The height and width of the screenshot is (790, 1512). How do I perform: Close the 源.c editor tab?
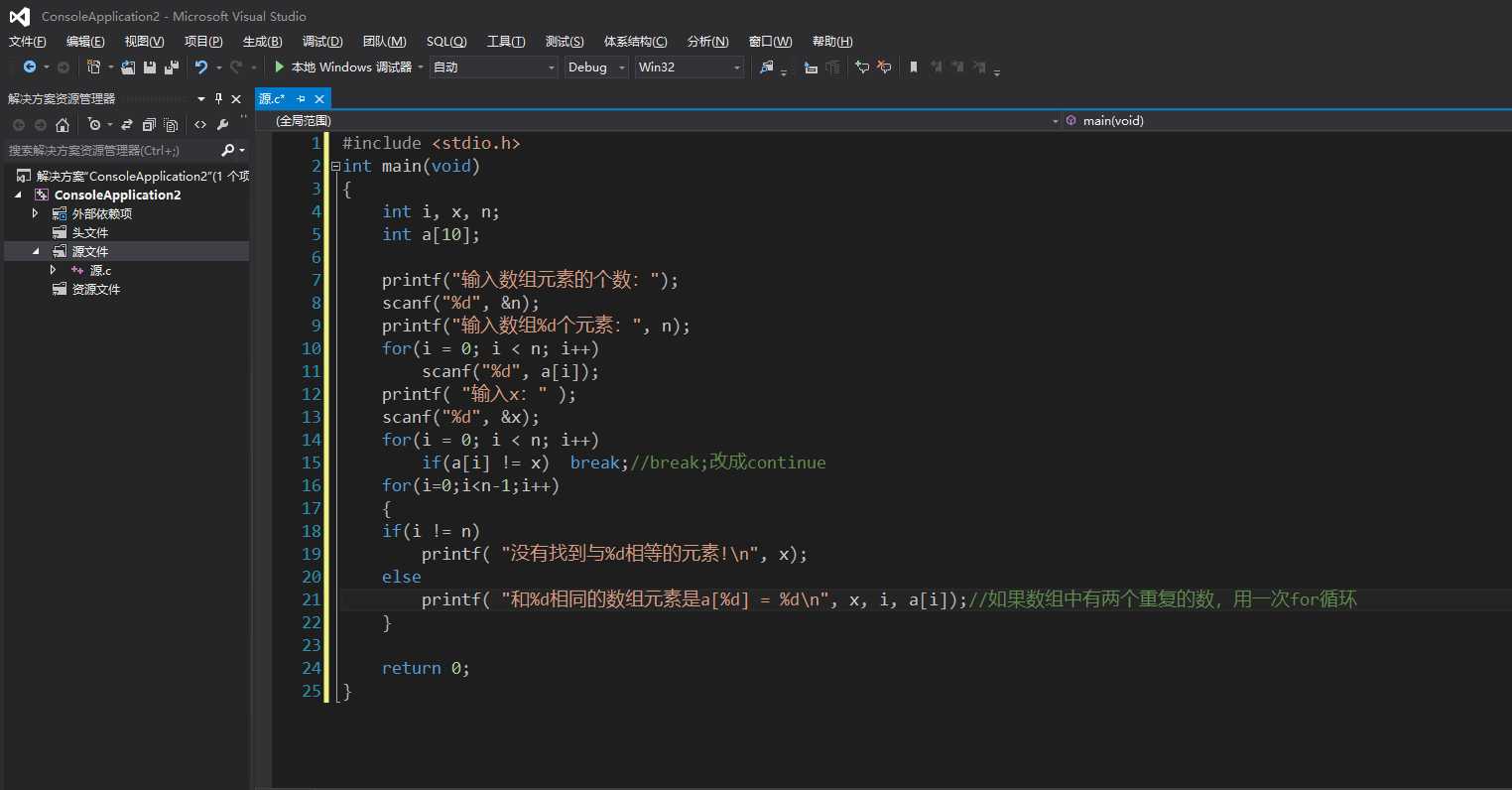[319, 99]
